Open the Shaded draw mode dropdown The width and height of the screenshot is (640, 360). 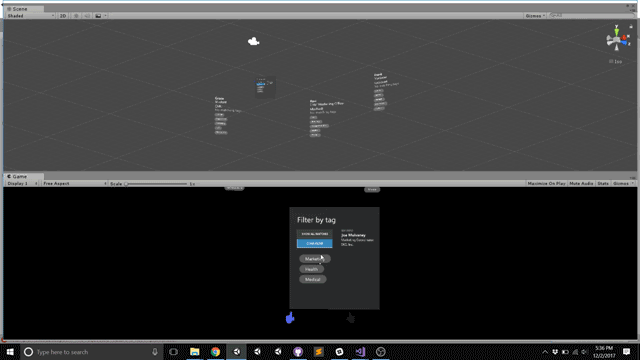[x=31, y=16]
